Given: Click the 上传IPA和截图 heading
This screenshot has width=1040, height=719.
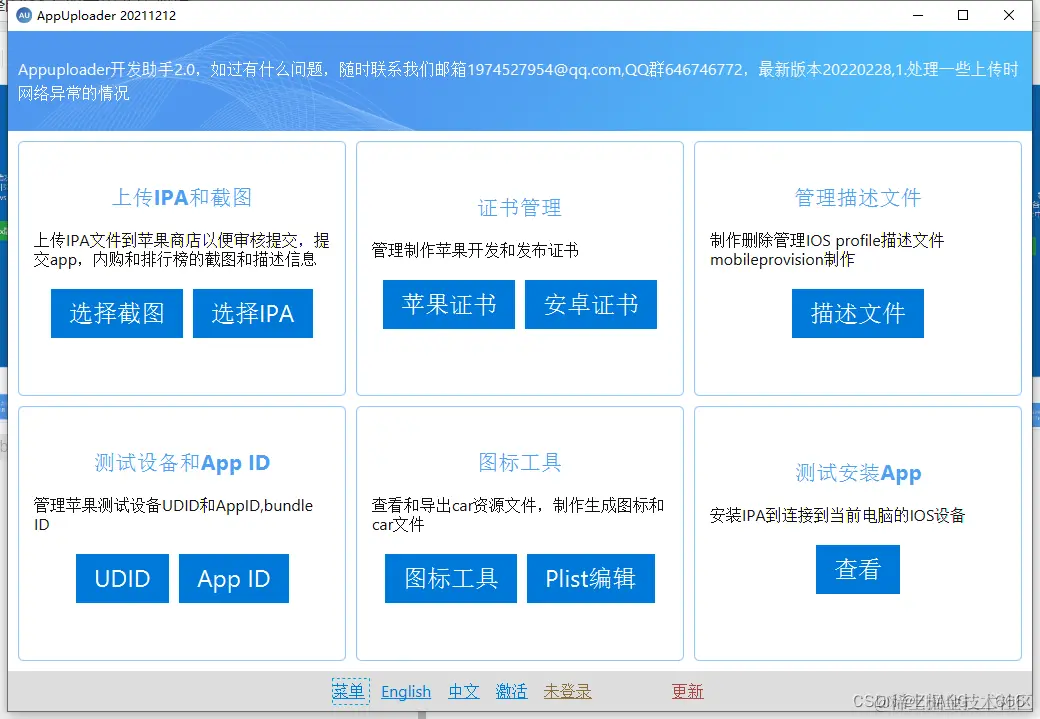Looking at the screenshot, I should point(182,198).
